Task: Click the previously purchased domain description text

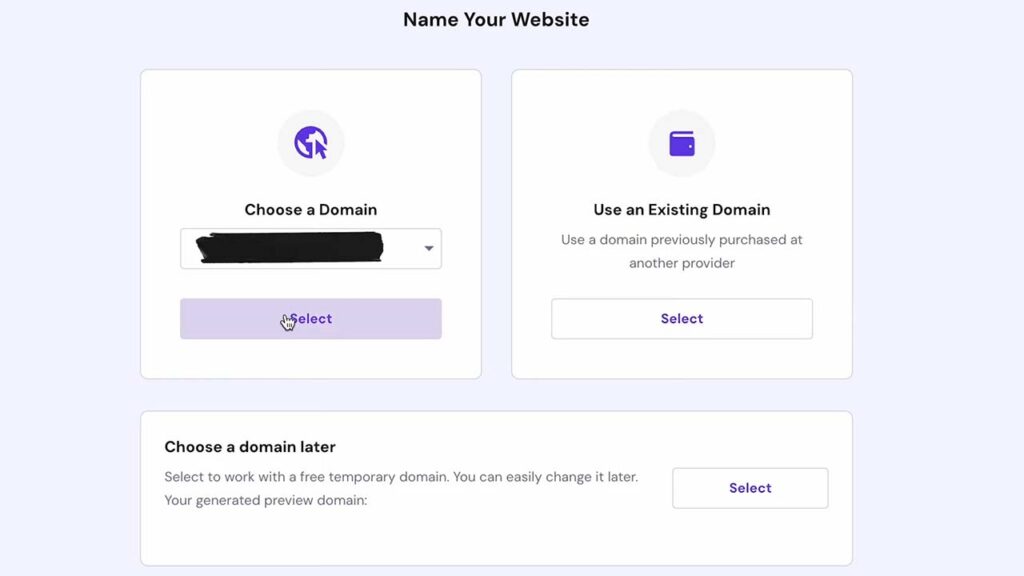Action: coord(682,251)
